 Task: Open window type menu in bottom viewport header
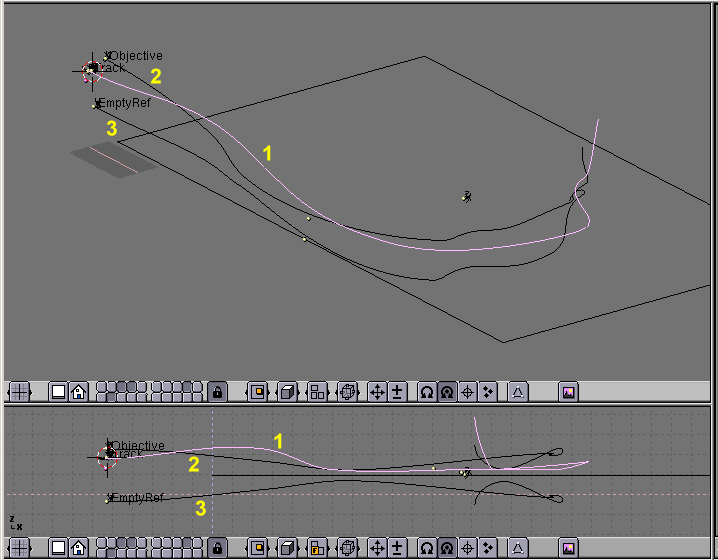[20, 547]
